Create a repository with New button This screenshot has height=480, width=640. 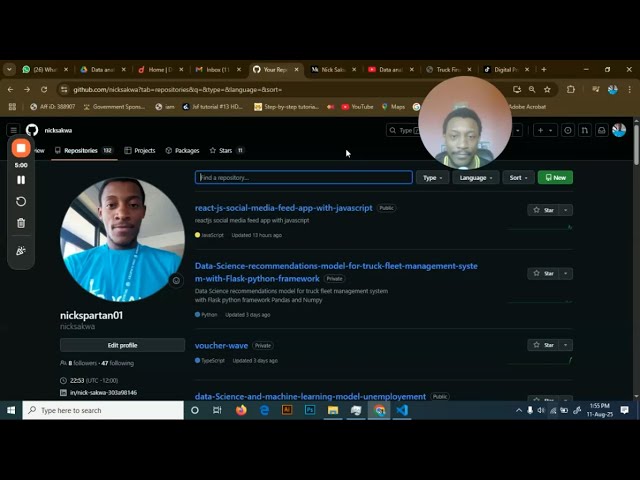pyautogui.click(x=555, y=178)
